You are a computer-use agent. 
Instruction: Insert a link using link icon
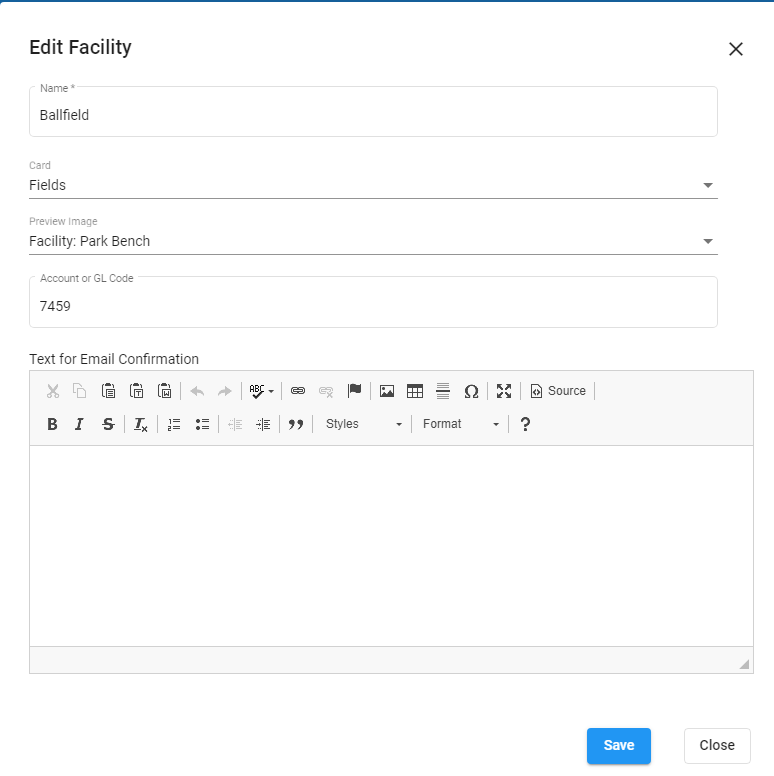click(297, 391)
